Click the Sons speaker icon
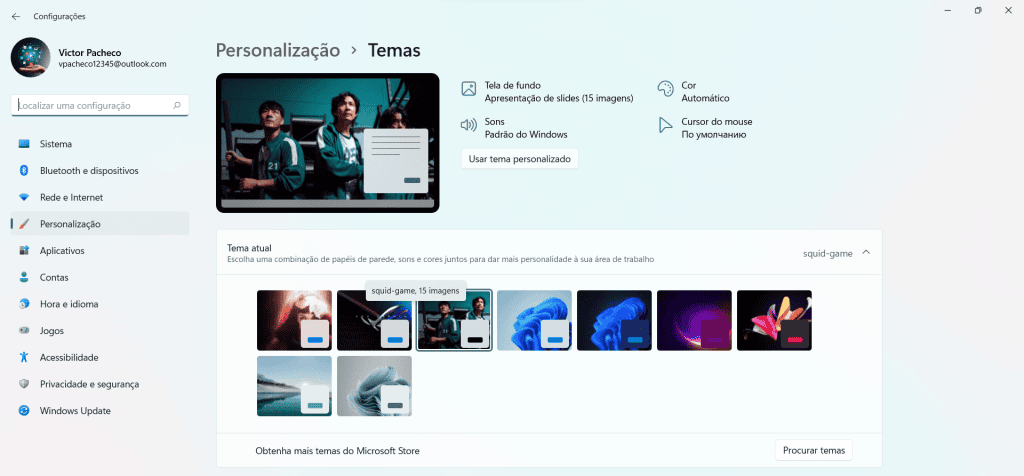 468,125
